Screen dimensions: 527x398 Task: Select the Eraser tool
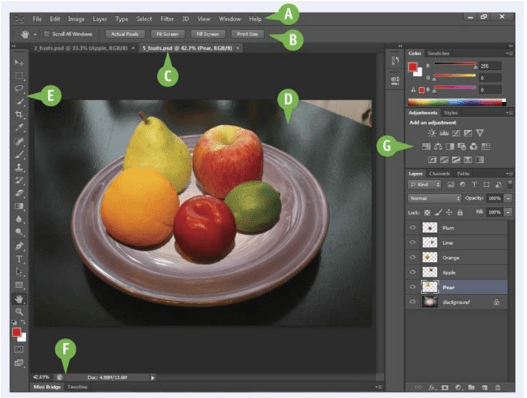pyautogui.click(x=19, y=193)
